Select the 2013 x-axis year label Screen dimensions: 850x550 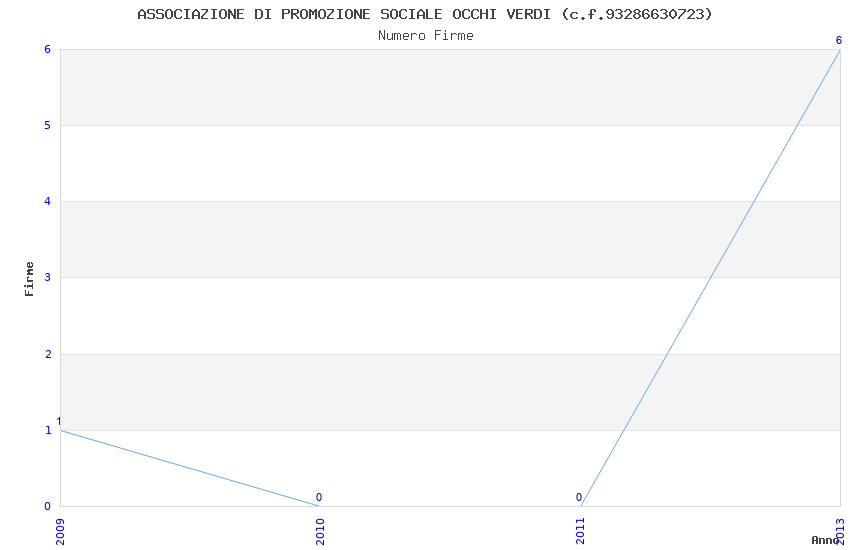pyautogui.click(x=840, y=532)
